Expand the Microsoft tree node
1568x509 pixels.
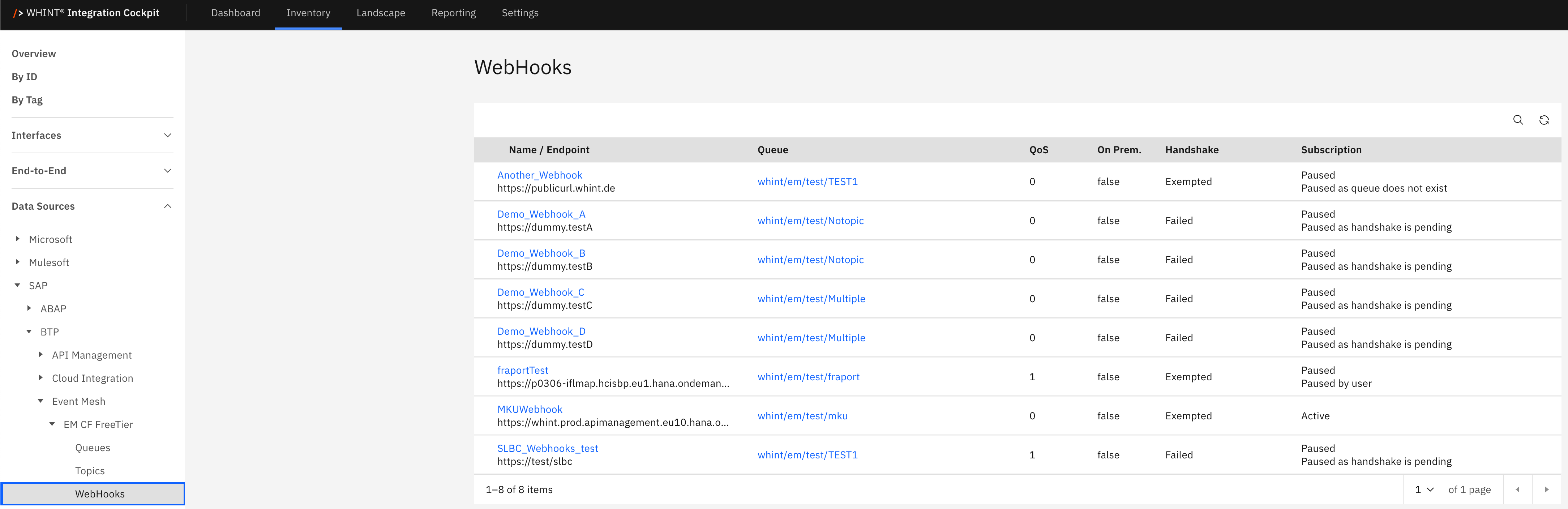18,239
